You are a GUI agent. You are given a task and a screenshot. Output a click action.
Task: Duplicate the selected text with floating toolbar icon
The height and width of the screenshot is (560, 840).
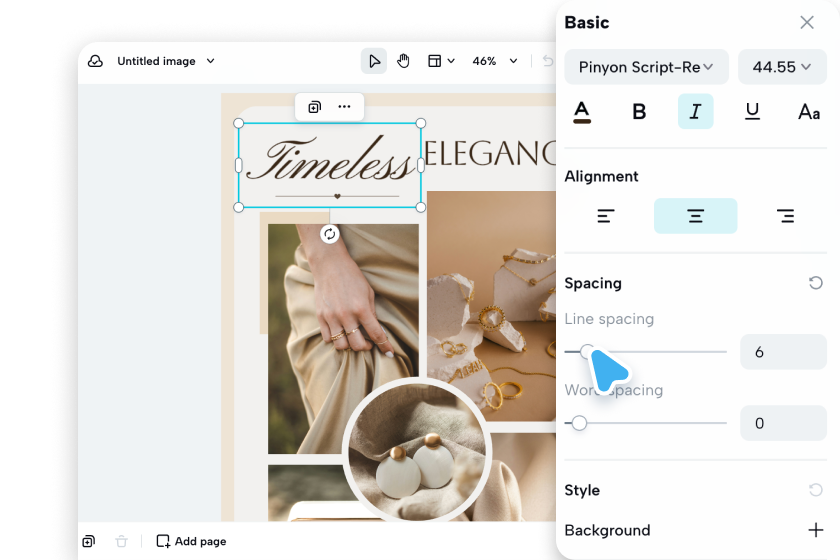click(314, 107)
